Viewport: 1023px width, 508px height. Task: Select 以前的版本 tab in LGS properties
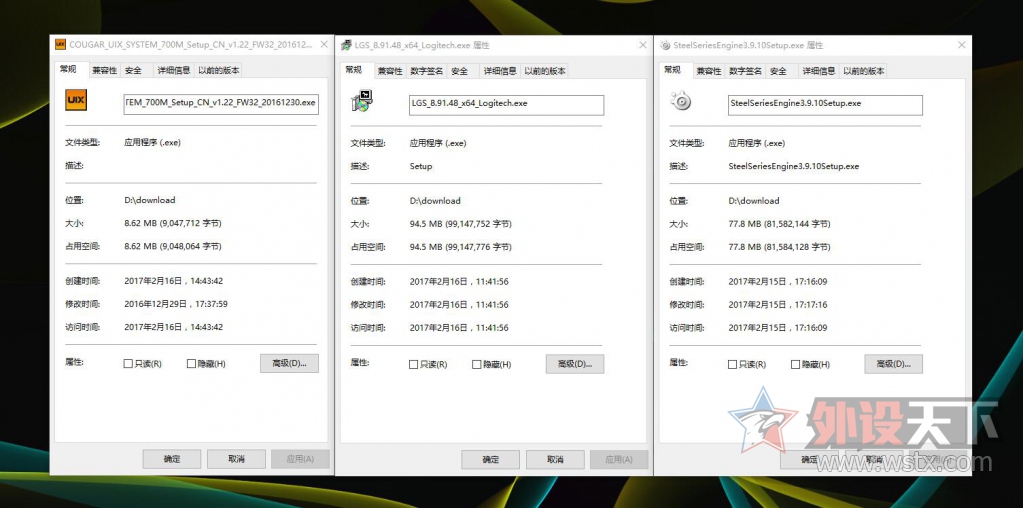click(x=543, y=71)
